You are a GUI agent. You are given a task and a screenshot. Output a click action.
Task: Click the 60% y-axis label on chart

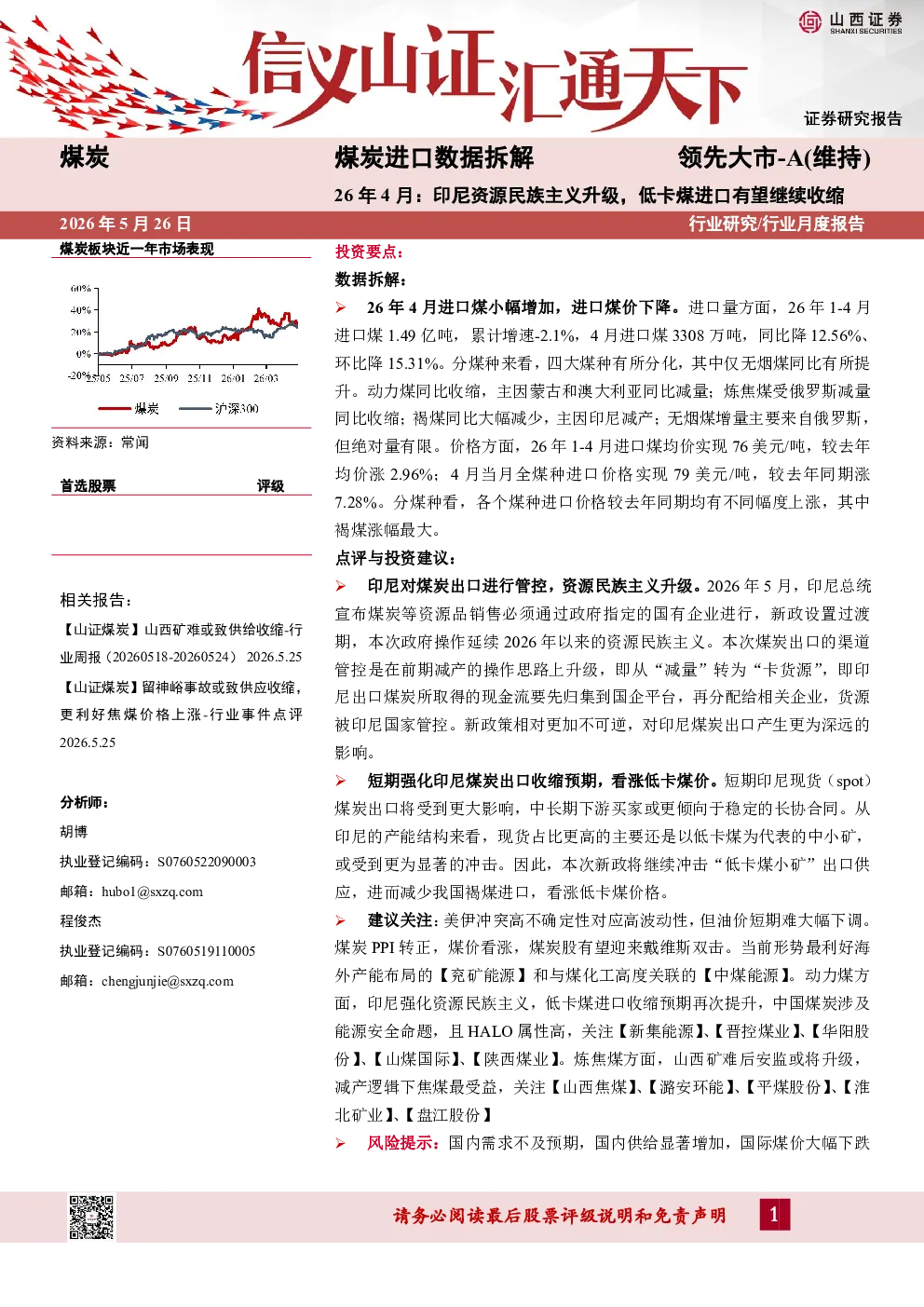[x=80, y=289]
